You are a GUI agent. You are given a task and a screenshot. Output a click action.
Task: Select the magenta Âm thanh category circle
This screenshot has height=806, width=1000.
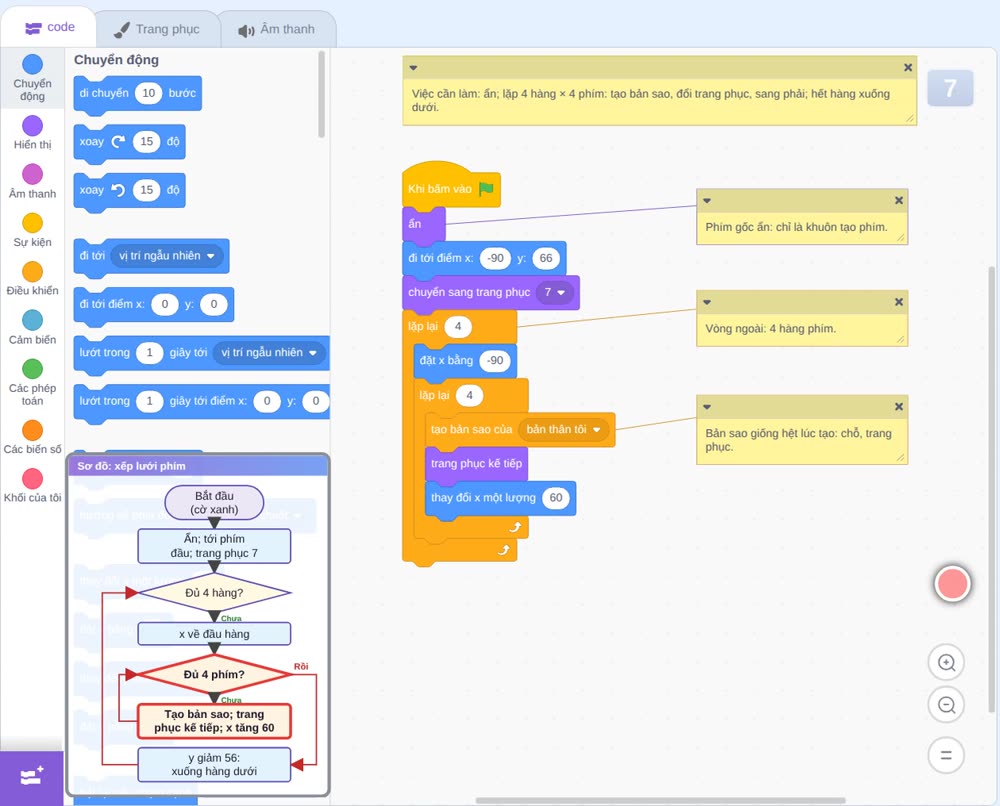pos(33,174)
